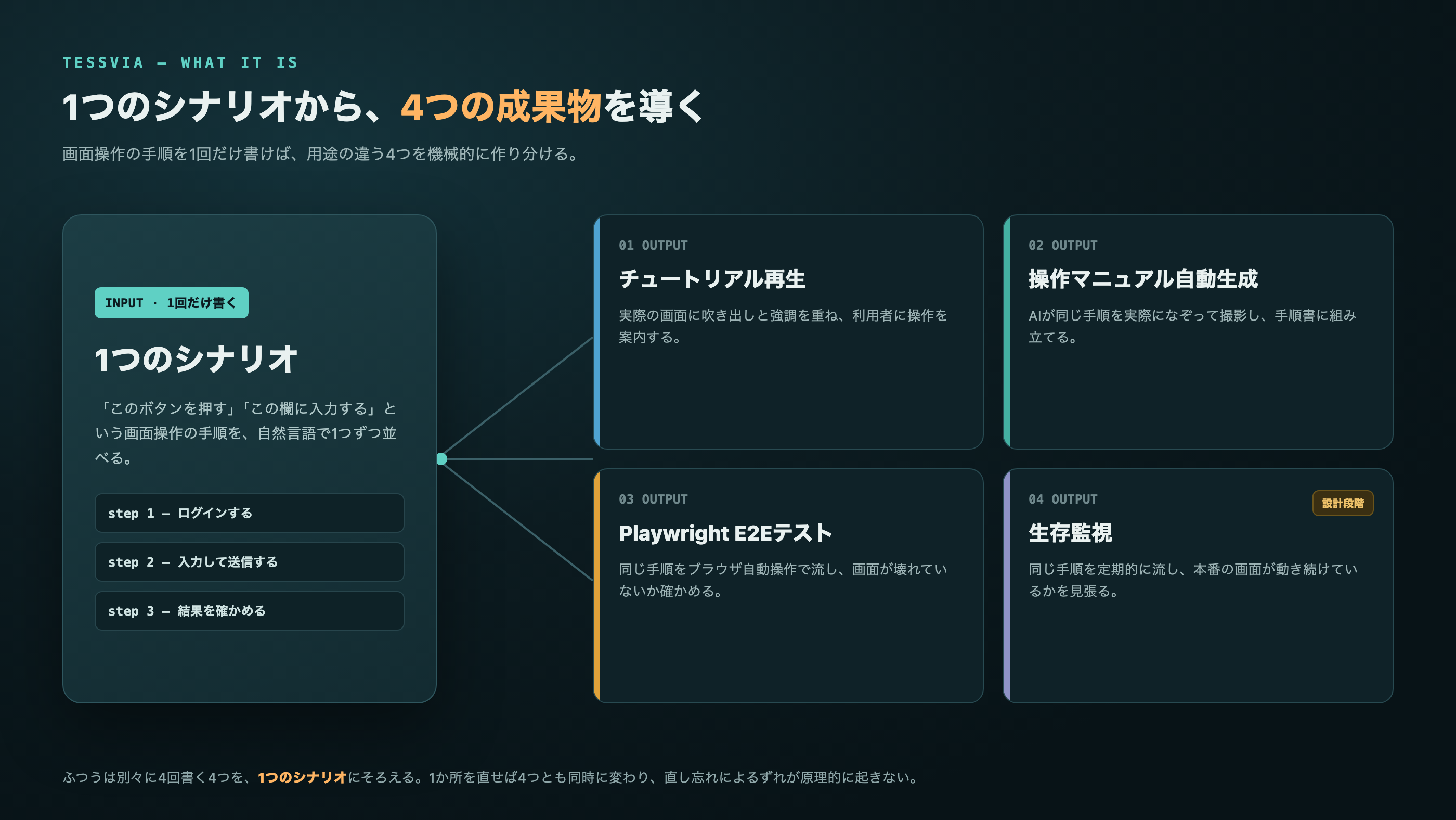The image size is (1456, 820).
Task: Click the TESSVIA — WHAT IT IS header
Action: point(180,63)
